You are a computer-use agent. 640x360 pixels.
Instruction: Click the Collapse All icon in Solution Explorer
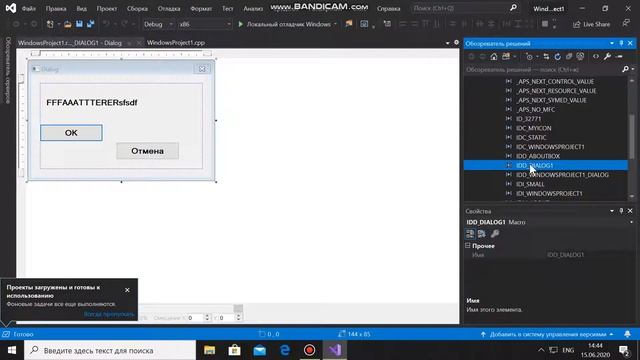click(x=569, y=56)
